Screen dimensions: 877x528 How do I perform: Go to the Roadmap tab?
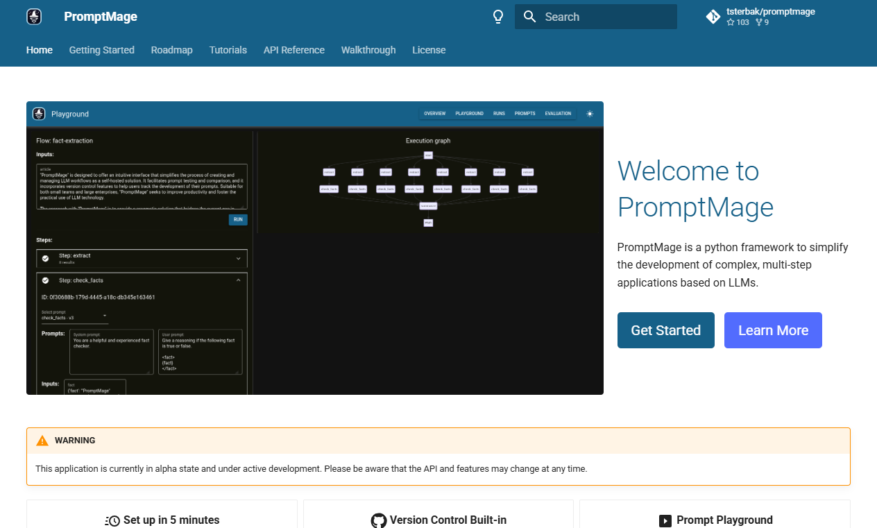(172, 50)
